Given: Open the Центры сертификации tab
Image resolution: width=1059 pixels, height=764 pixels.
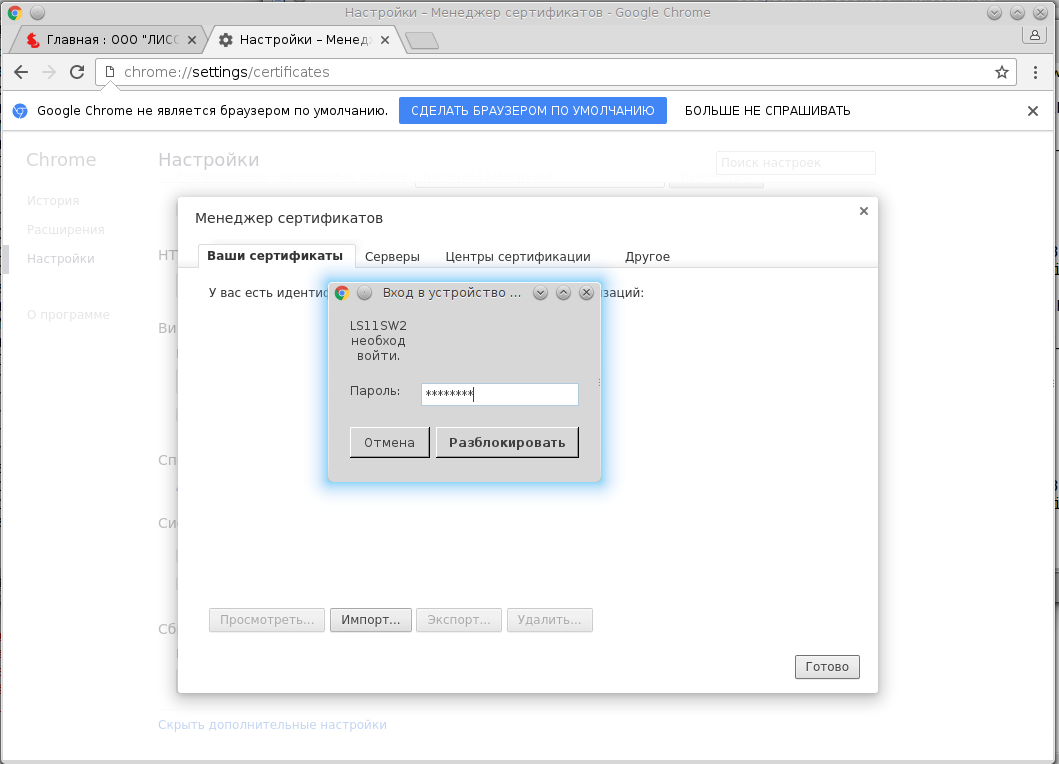Looking at the screenshot, I should tap(517, 257).
